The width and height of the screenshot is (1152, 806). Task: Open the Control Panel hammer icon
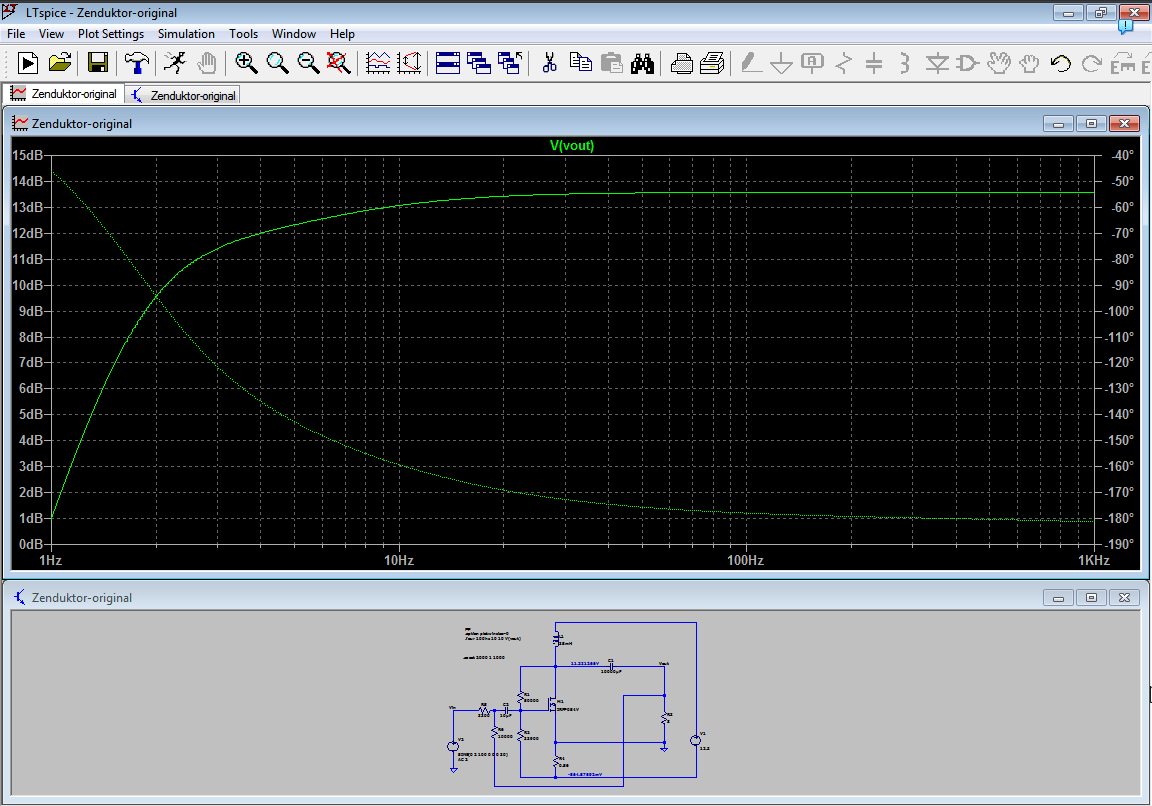pos(137,63)
